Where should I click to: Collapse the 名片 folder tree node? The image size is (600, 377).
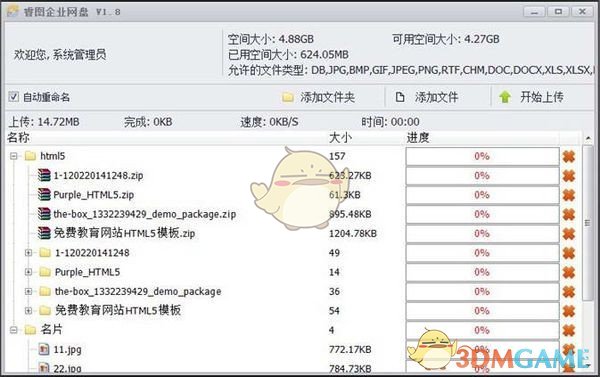pos(14,330)
